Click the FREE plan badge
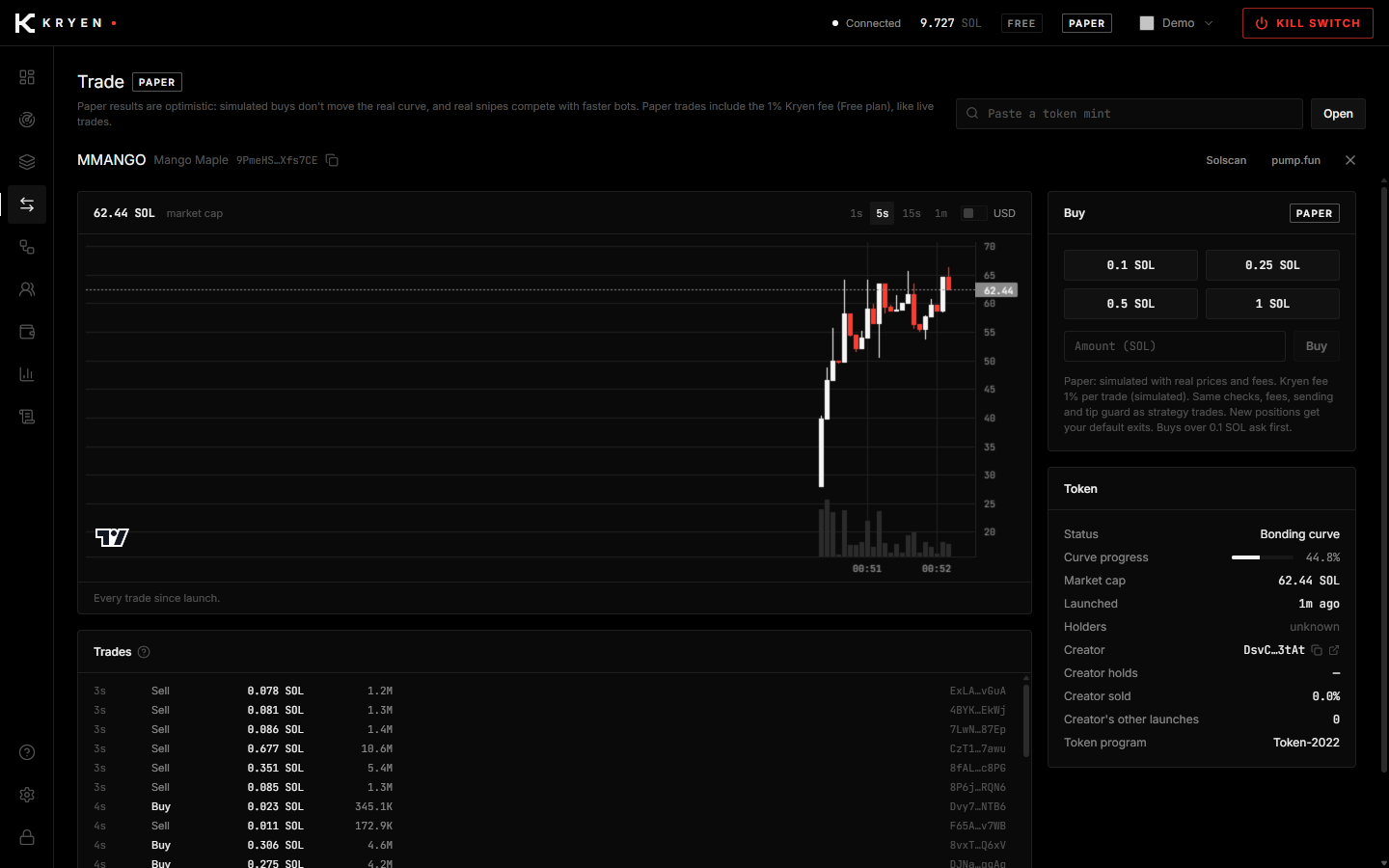 coord(1021,23)
